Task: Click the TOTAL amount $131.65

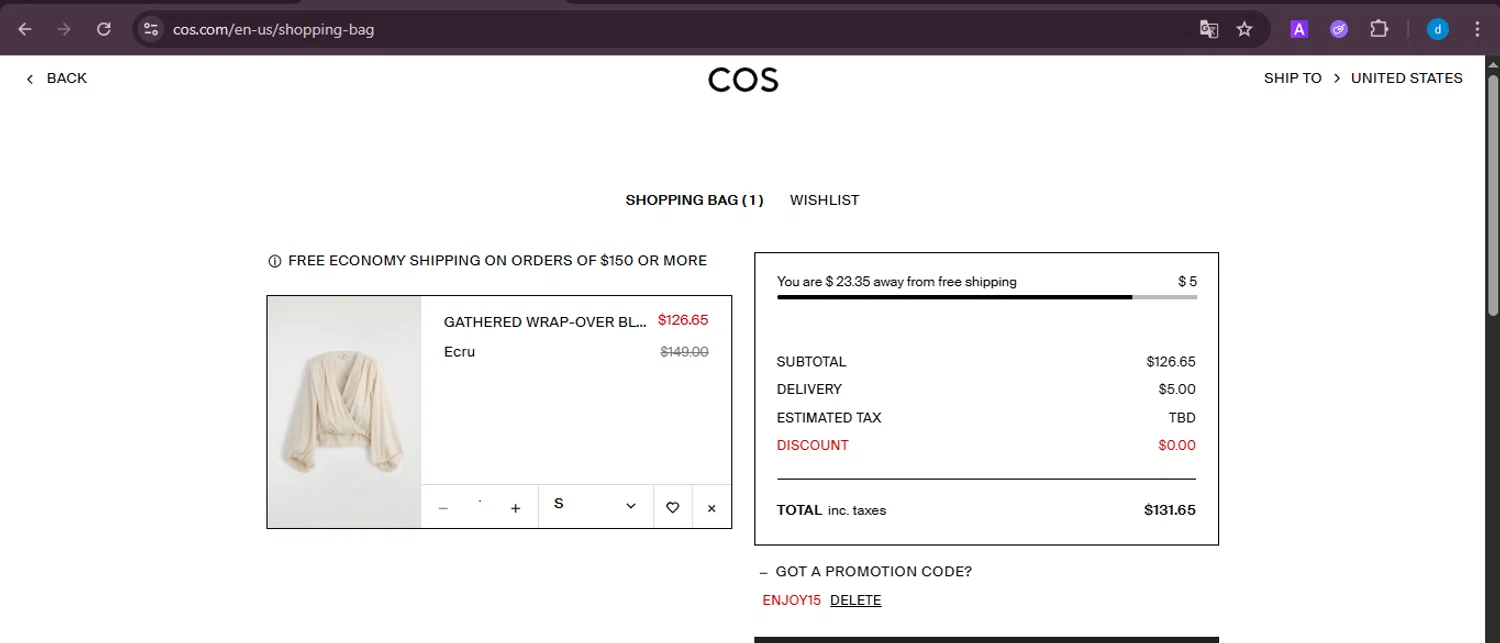Action: pos(1169,510)
